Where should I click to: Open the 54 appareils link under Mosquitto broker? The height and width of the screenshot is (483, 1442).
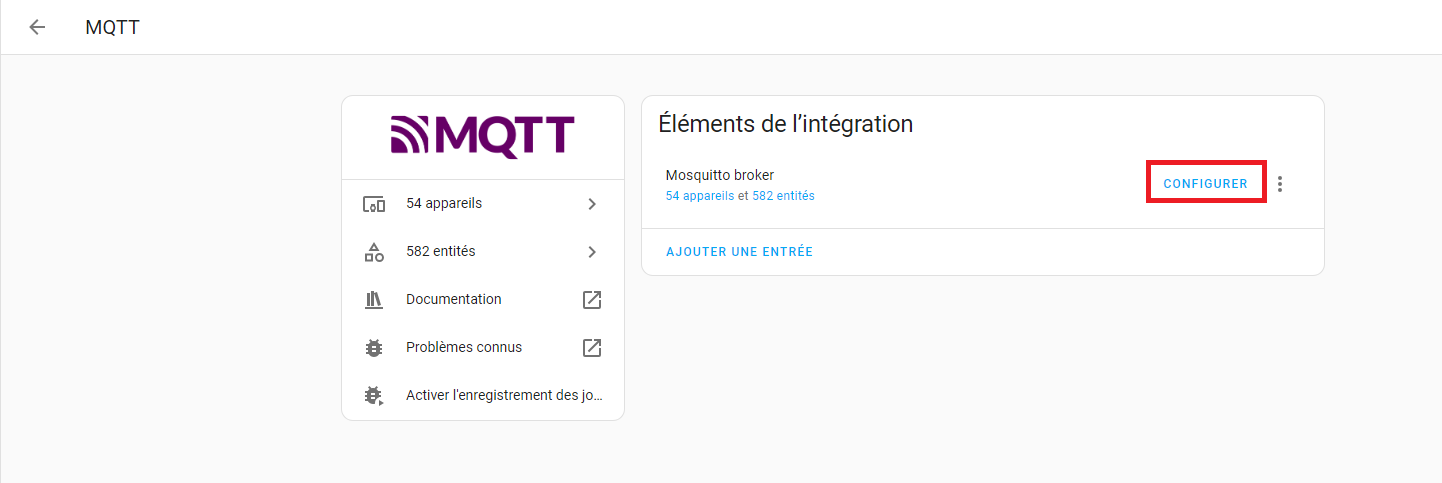coord(700,196)
